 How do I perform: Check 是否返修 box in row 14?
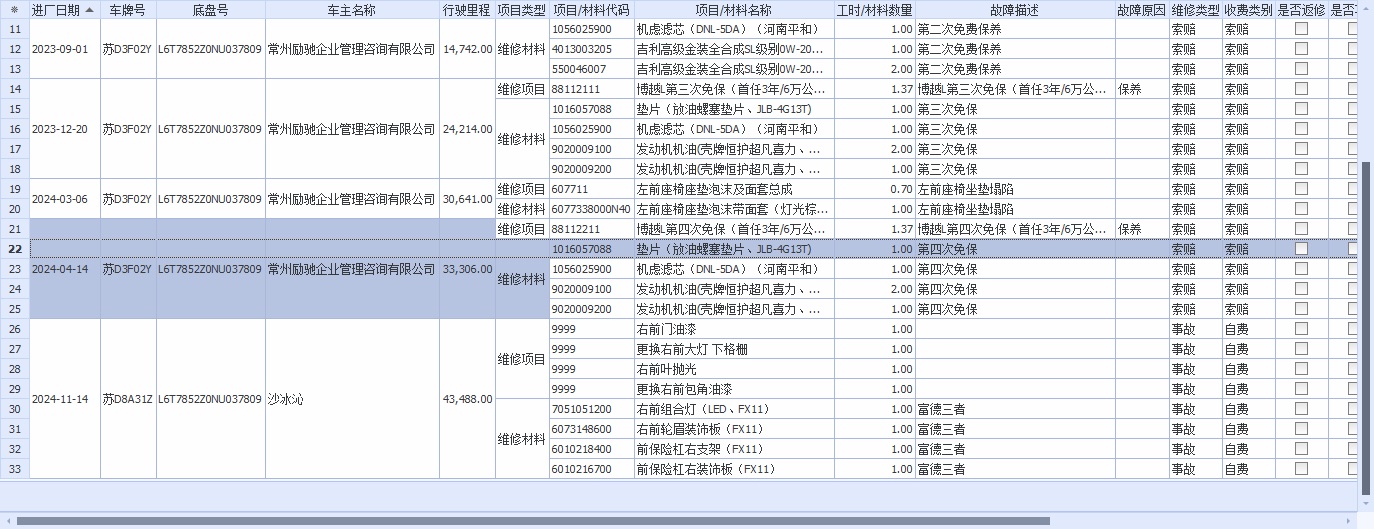point(1302,89)
